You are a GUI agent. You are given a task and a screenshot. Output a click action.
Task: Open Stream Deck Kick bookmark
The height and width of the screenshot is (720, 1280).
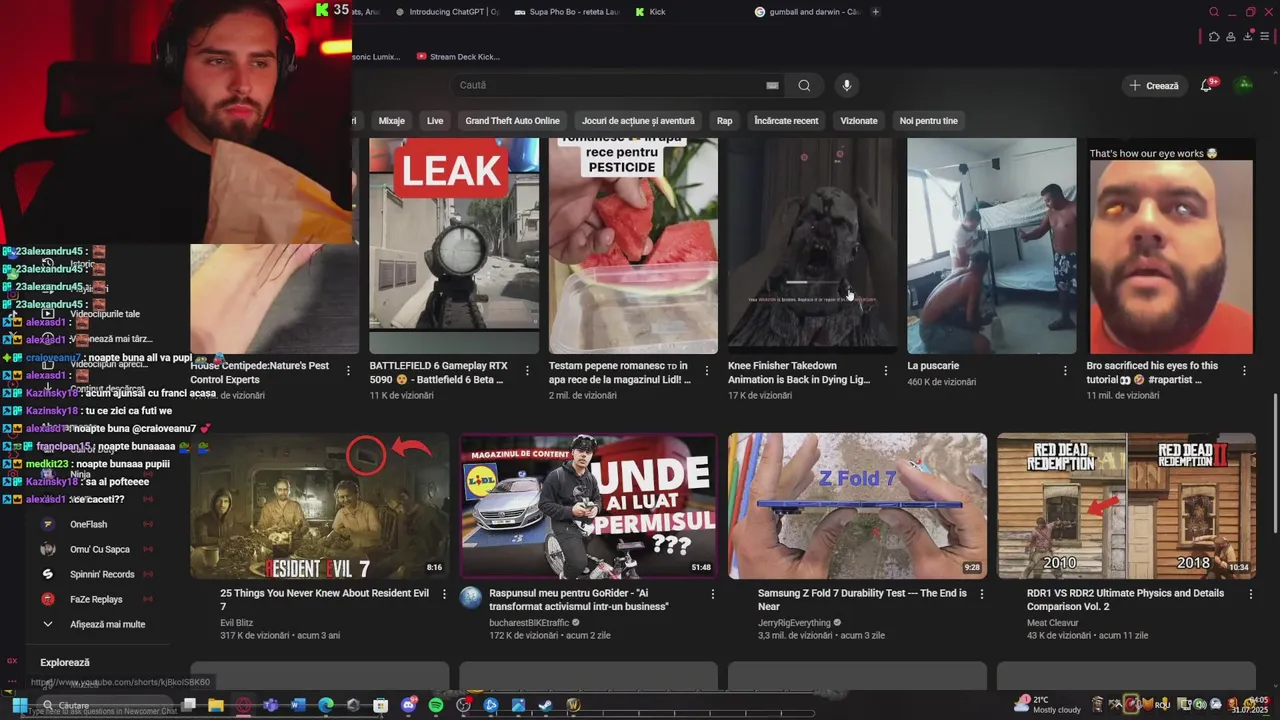point(458,57)
